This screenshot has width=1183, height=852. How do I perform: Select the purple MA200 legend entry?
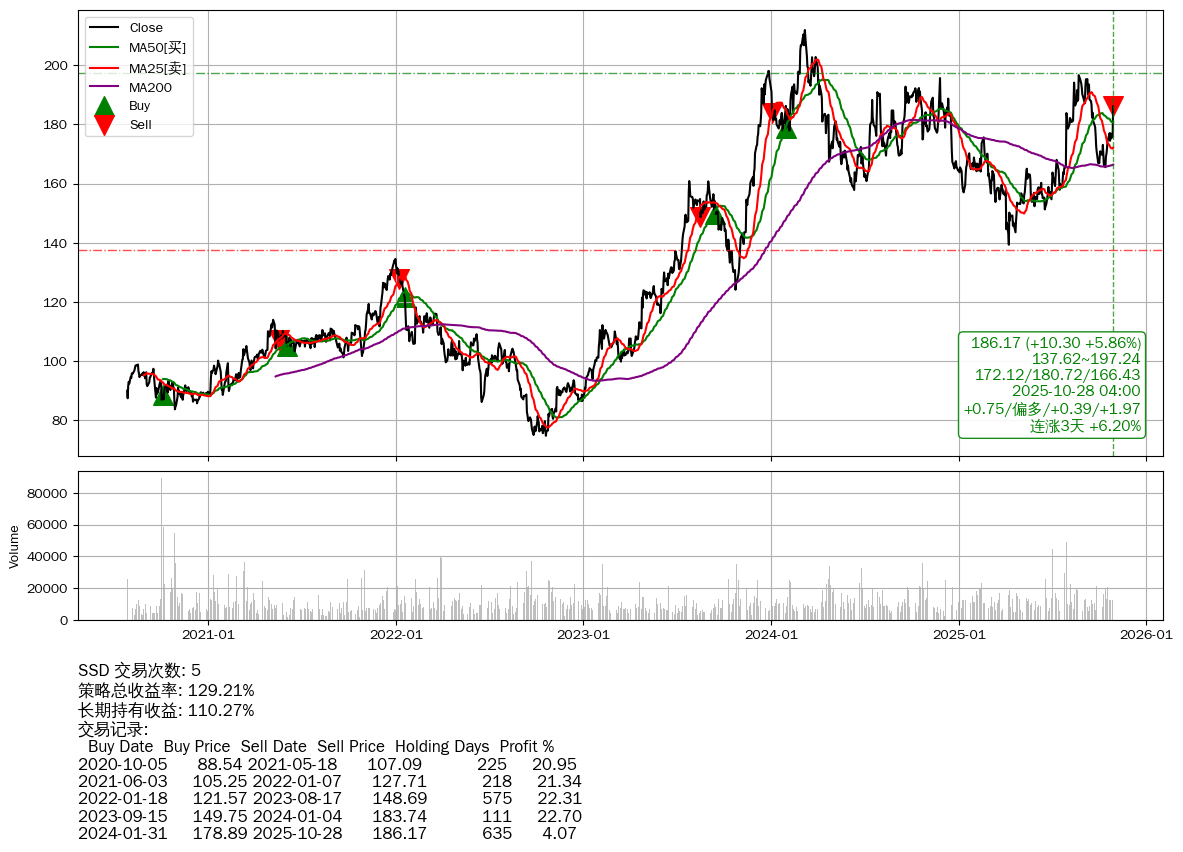pos(150,87)
